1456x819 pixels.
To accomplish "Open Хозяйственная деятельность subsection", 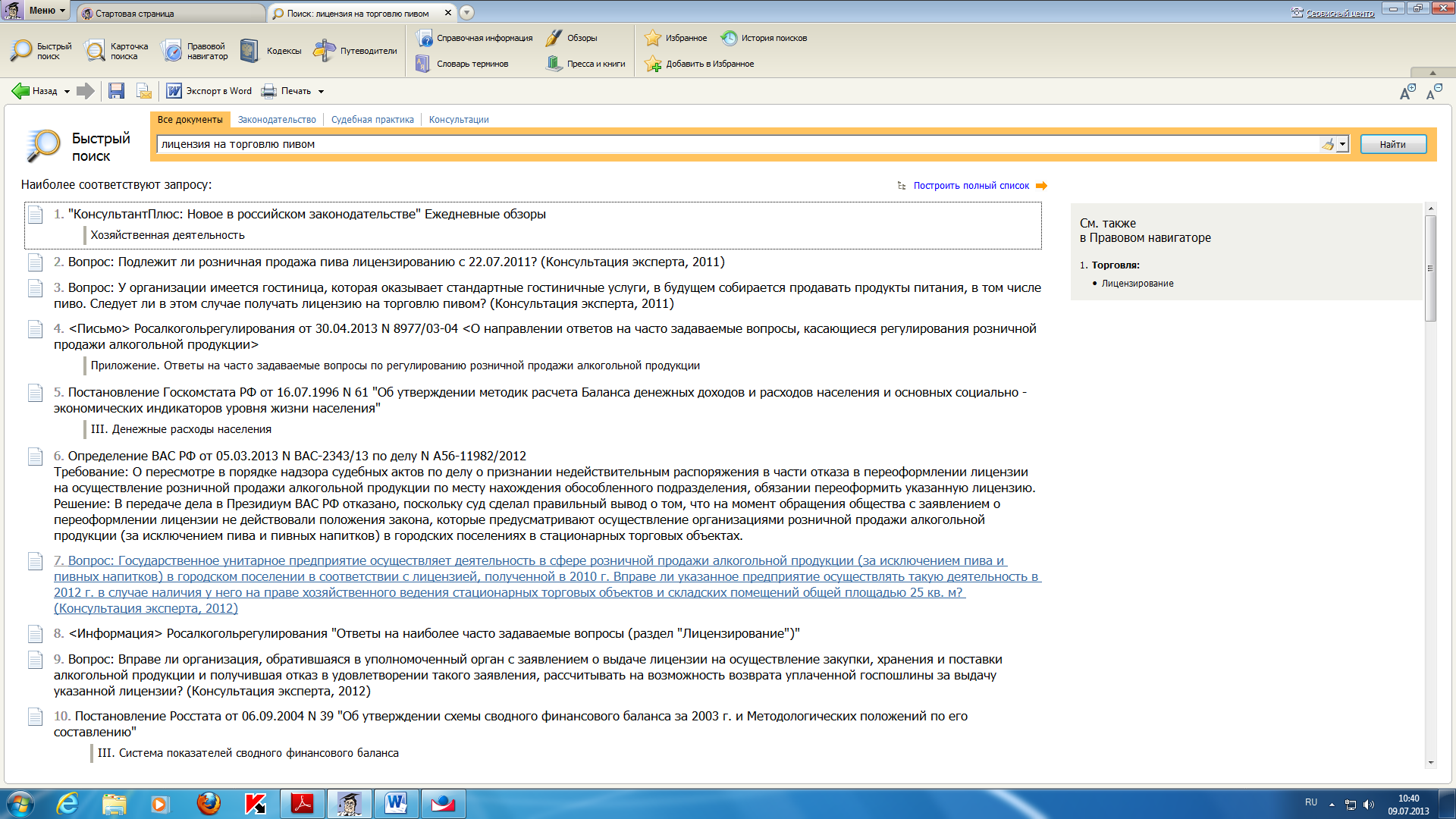I will [168, 235].
